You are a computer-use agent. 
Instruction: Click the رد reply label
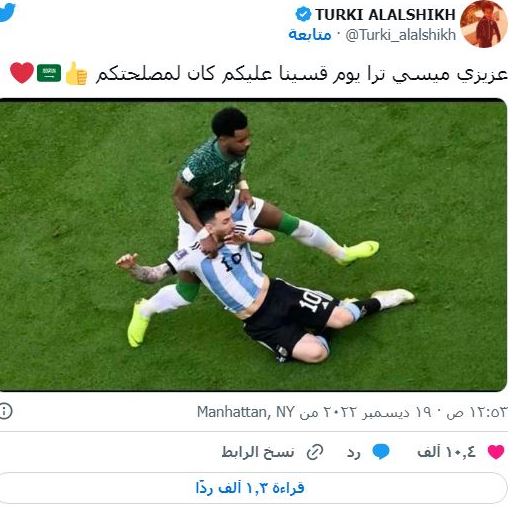pos(354,453)
